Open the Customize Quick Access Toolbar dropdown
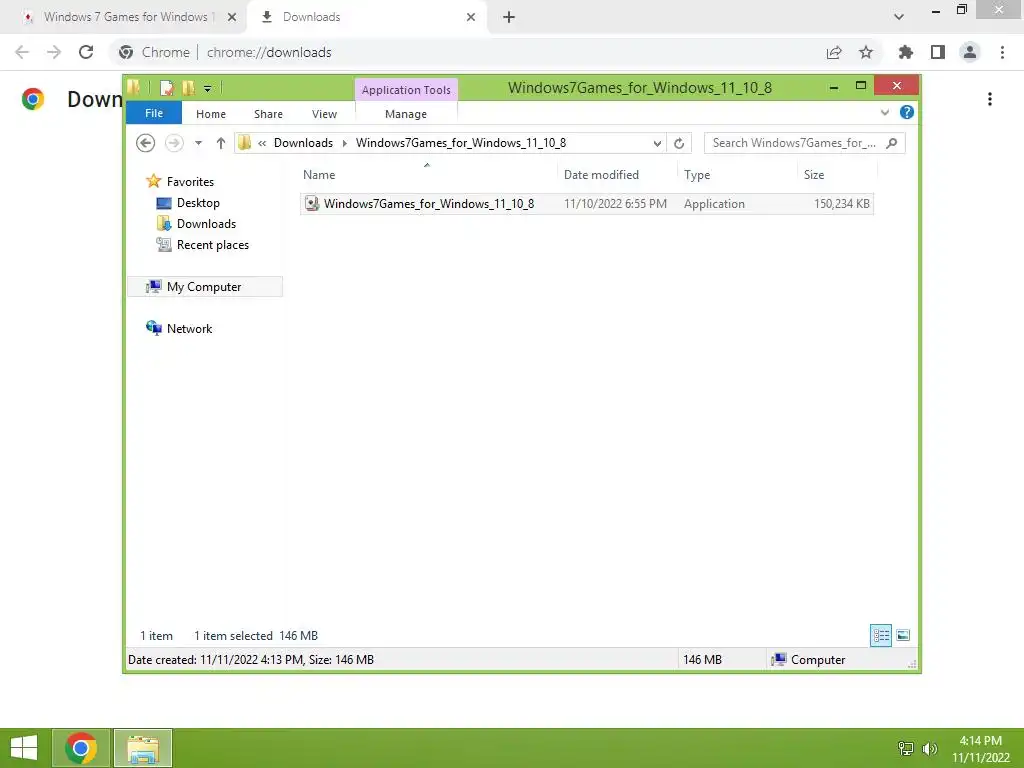1024x768 pixels. [x=207, y=88]
